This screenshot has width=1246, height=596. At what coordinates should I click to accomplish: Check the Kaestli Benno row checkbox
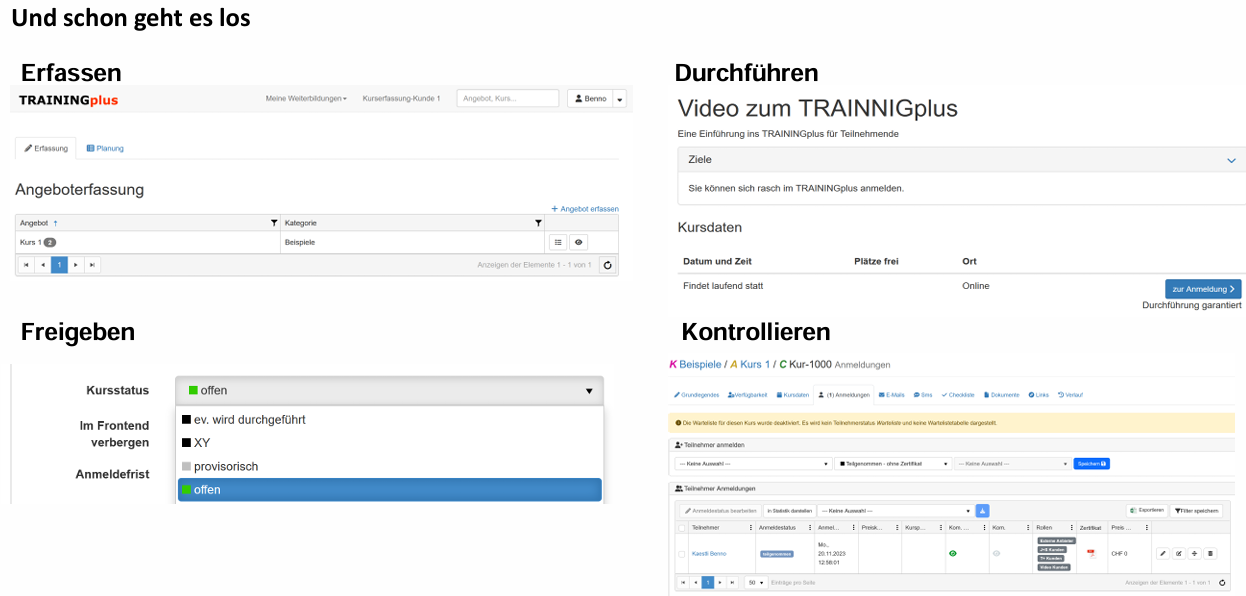coord(682,554)
